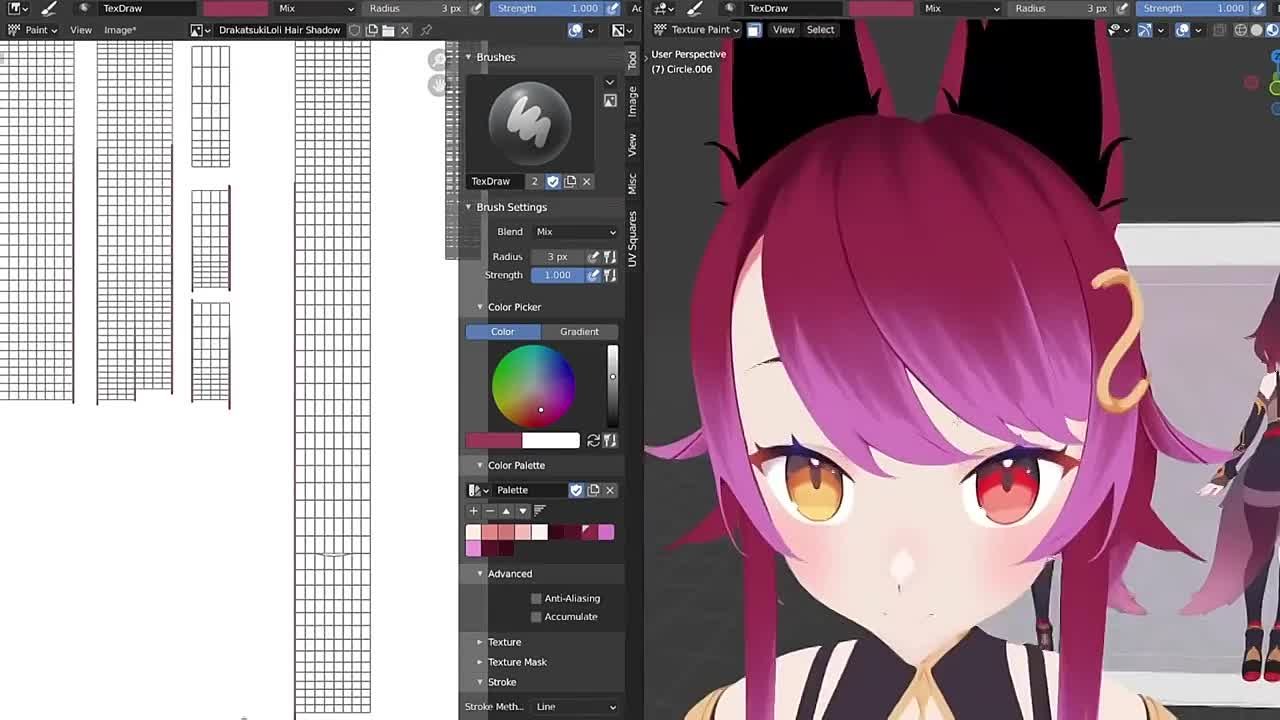The image size is (1280, 720).
Task: Move palette color up arrow
Action: [506, 511]
